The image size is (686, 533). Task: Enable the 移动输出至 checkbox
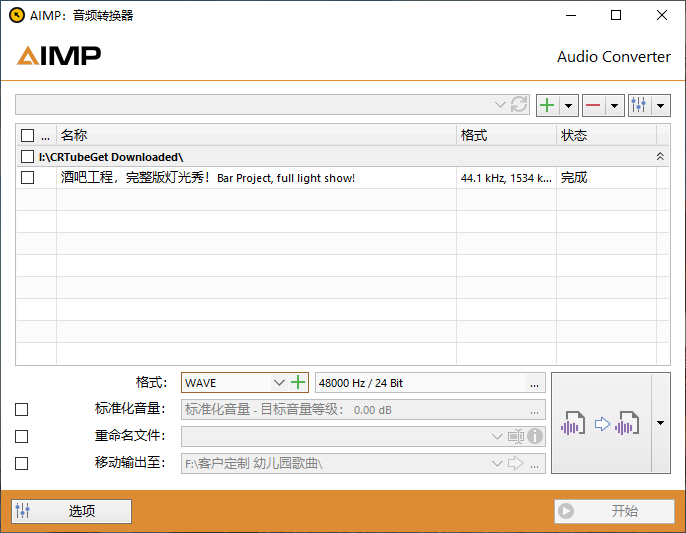tap(21, 463)
